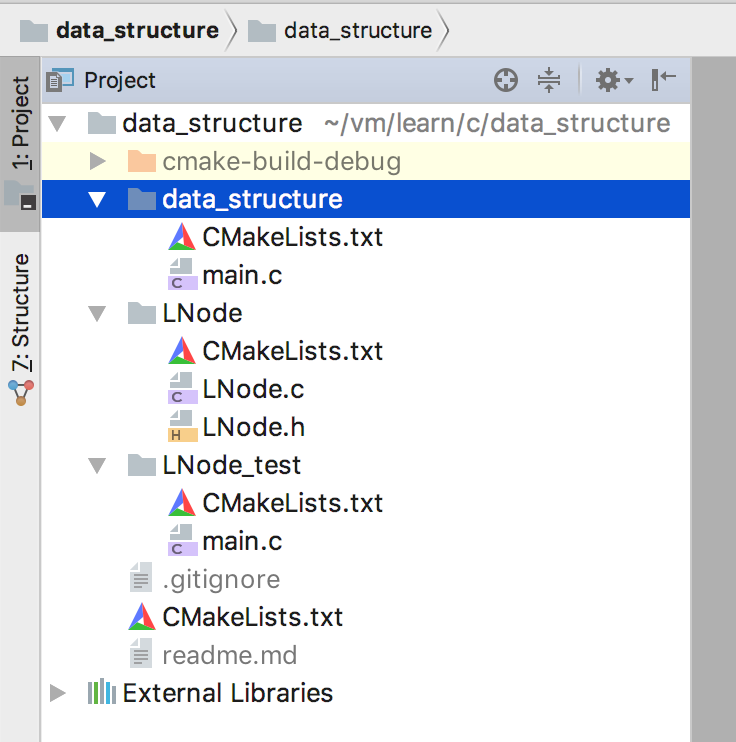736x742 pixels.
Task: Select the highlighted data_structure folder
Action: [366, 199]
